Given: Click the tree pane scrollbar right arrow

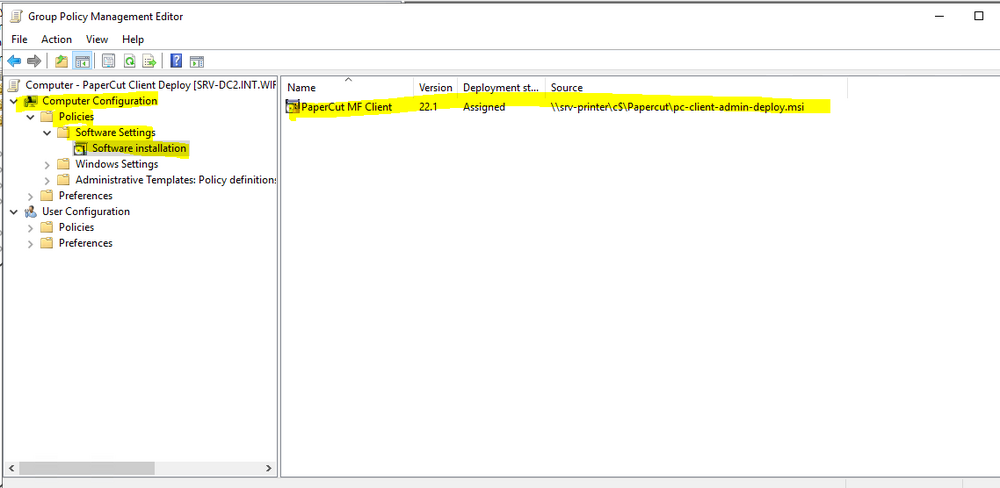Looking at the screenshot, I should coord(268,468).
